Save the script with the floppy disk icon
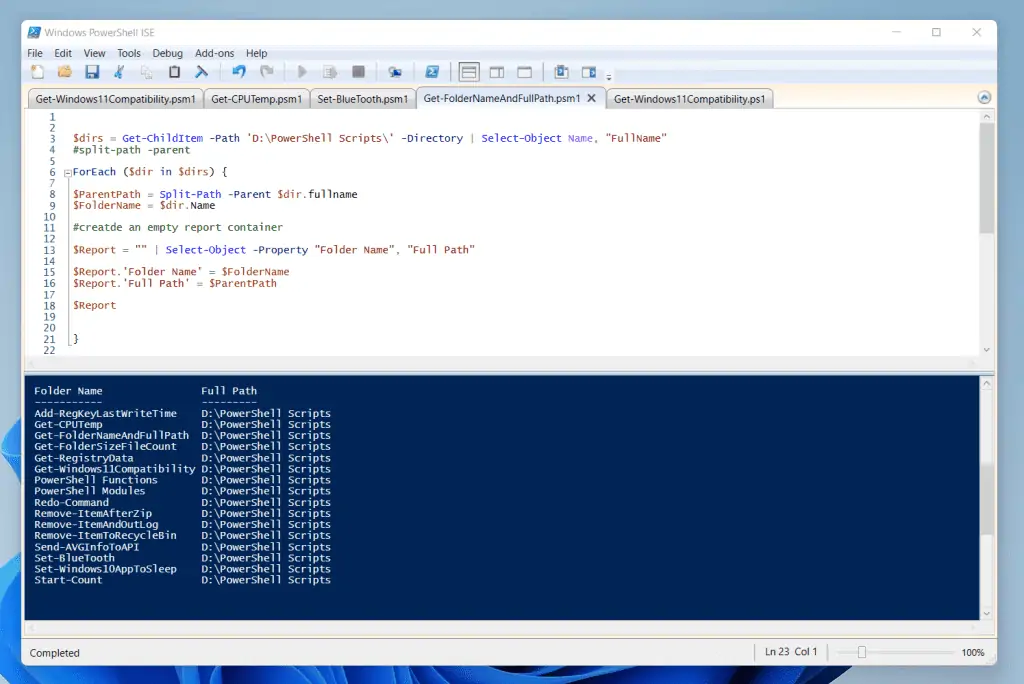Viewport: 1024px width, 684px height. point(92,73)
